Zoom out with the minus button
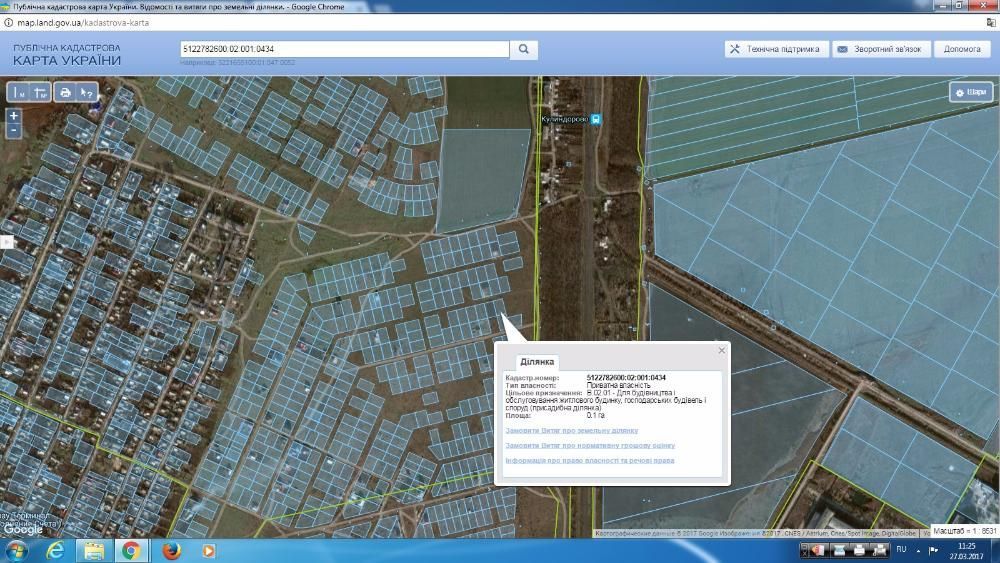 (13, 130)
